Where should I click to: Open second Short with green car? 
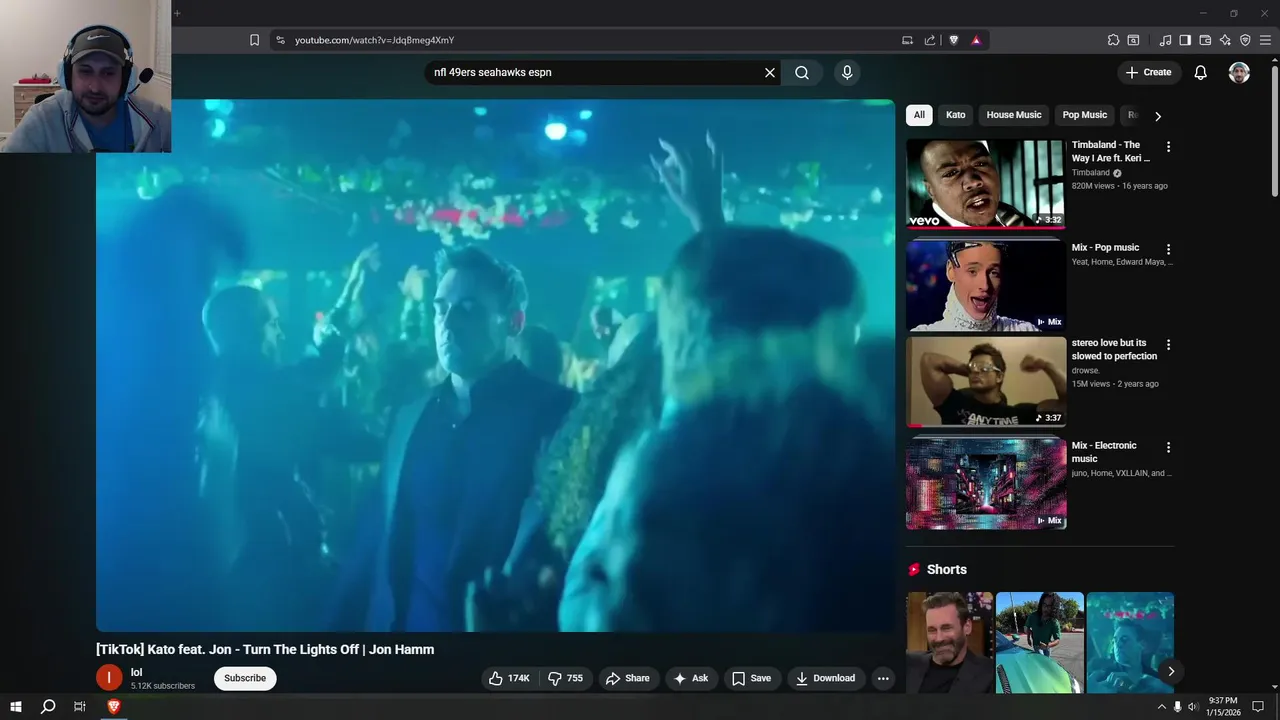1040,643
